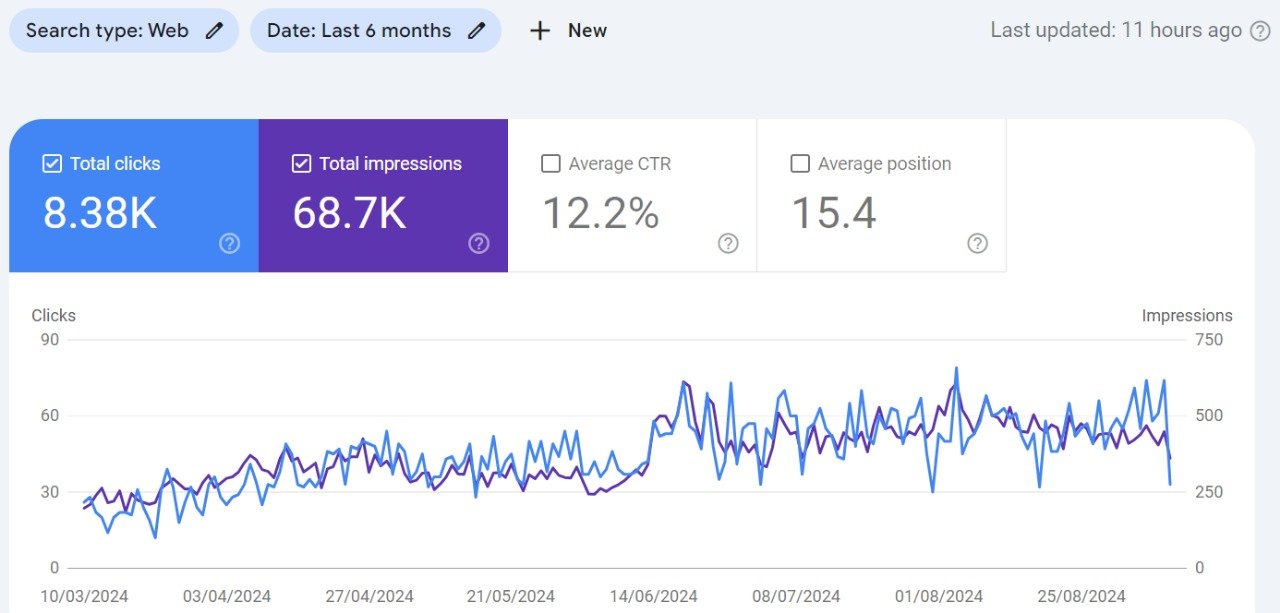Click the plus icon to add filter
The width and height of the screenshot is (1280, 613).
click(540, 31)
